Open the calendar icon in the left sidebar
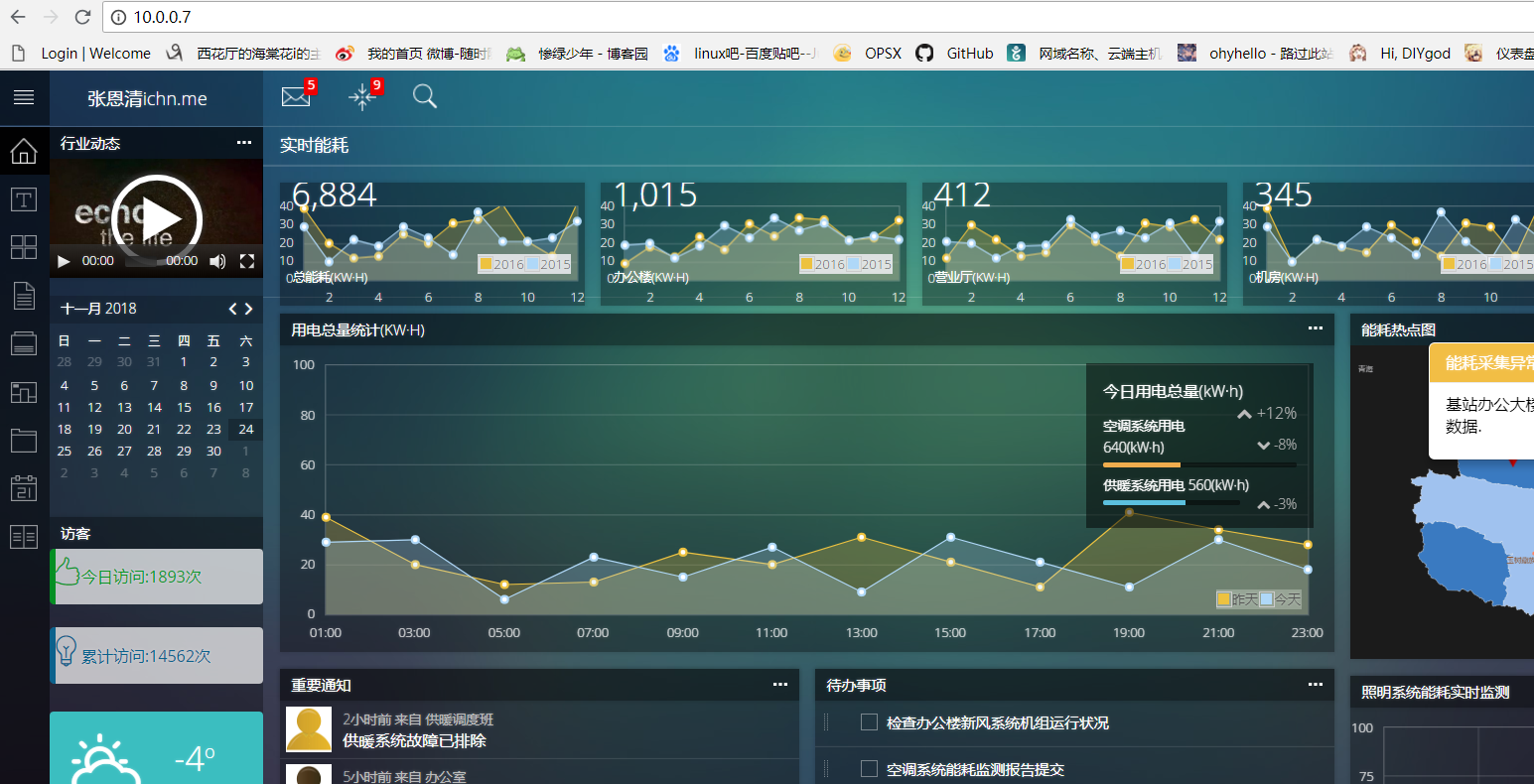The width and height of the screenshot is (1534, 784). pos(23,487)
